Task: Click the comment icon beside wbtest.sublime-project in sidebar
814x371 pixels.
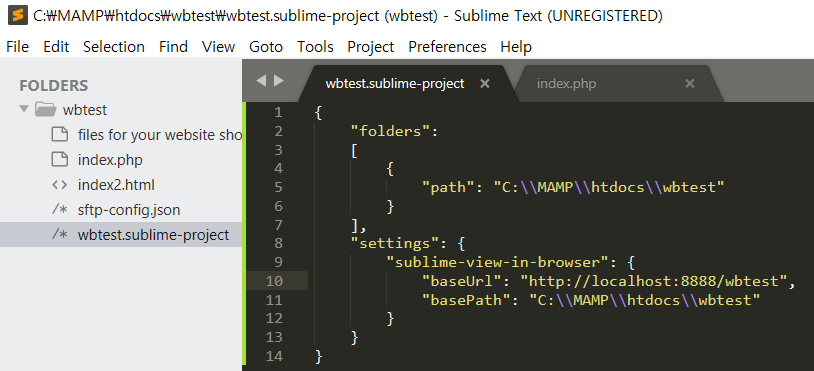Action: click(x=60, y=235)
